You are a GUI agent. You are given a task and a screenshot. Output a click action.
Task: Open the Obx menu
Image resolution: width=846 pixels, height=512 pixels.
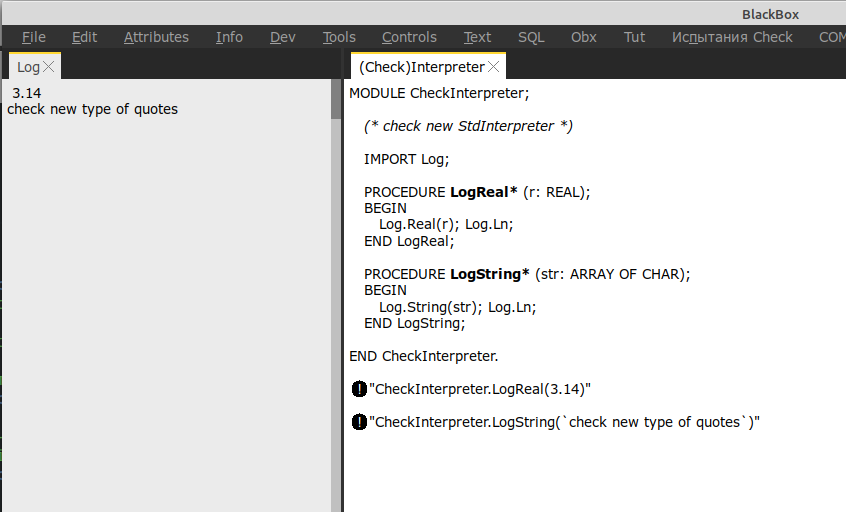click(584, 37)
